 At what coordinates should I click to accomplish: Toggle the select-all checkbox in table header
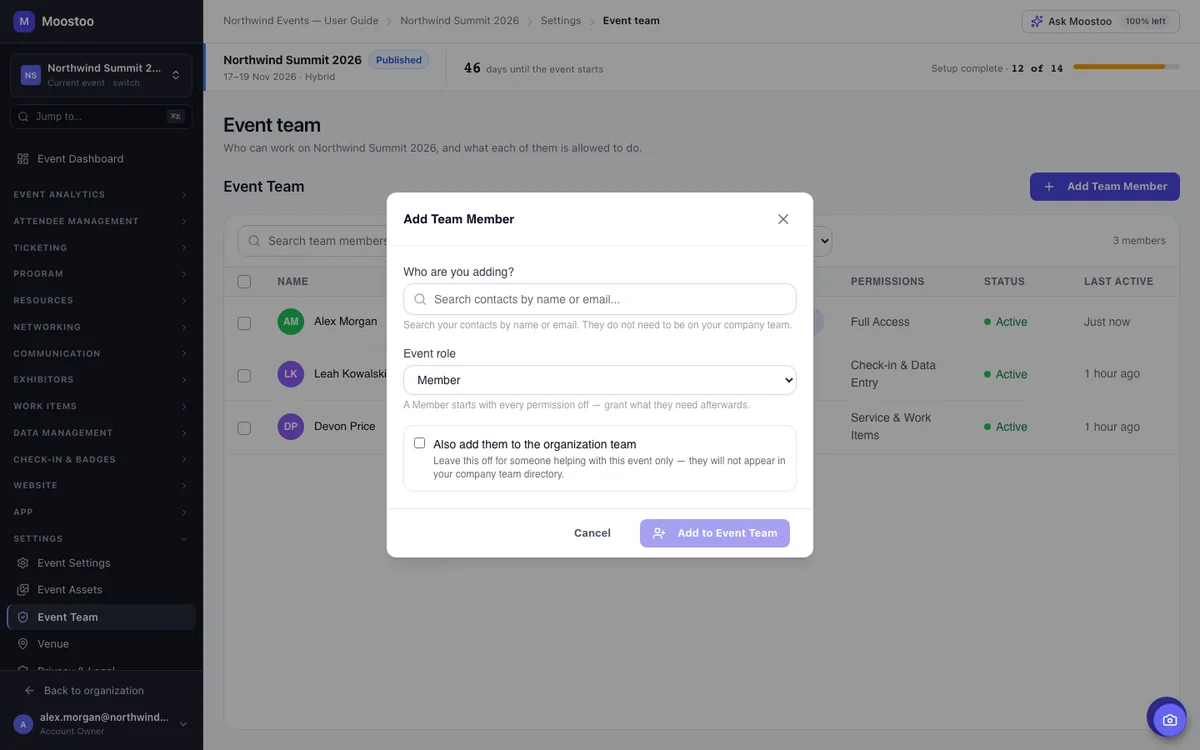point(244,282)
